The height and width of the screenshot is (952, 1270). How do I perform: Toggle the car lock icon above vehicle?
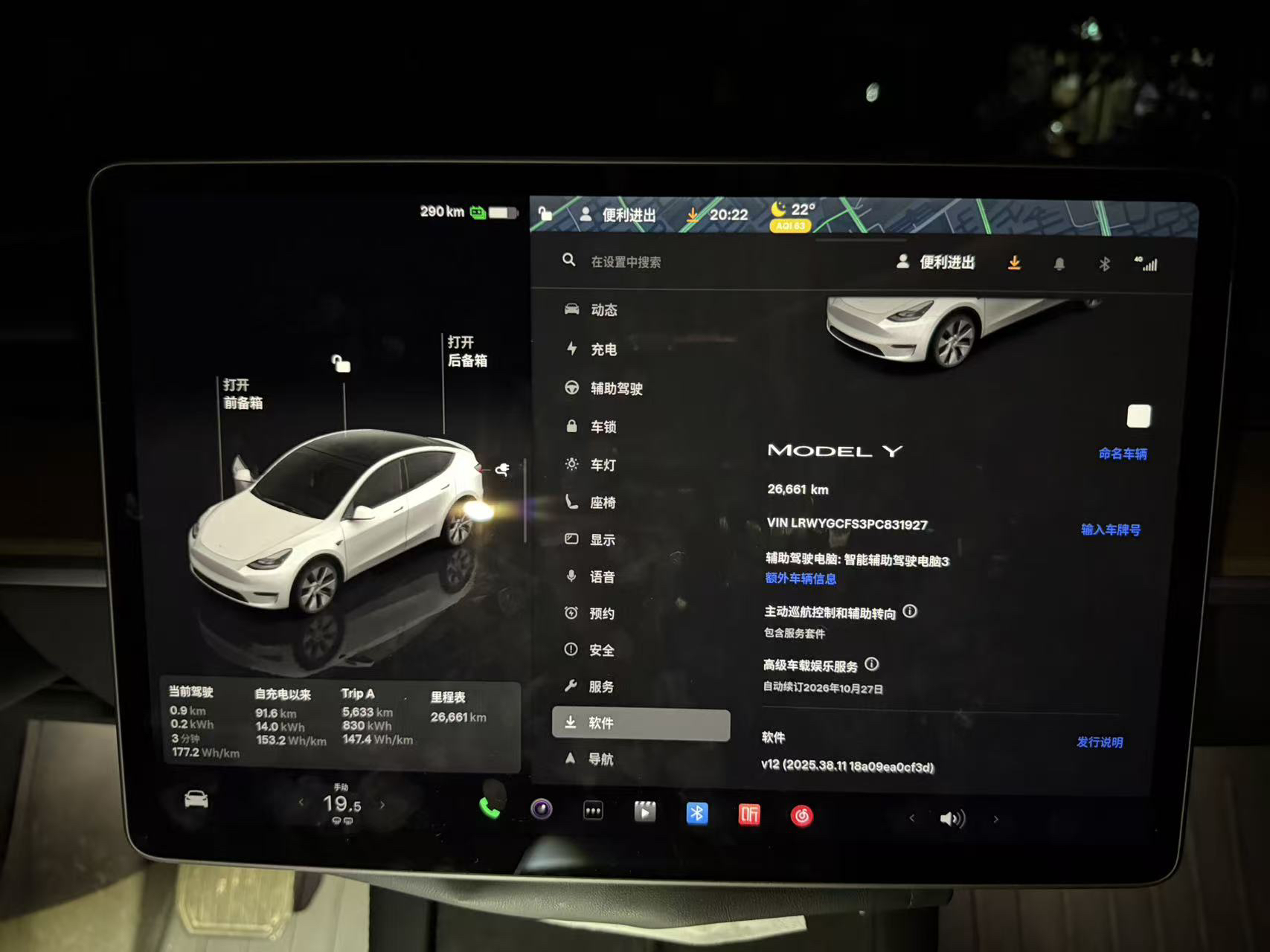coord(341,363)
